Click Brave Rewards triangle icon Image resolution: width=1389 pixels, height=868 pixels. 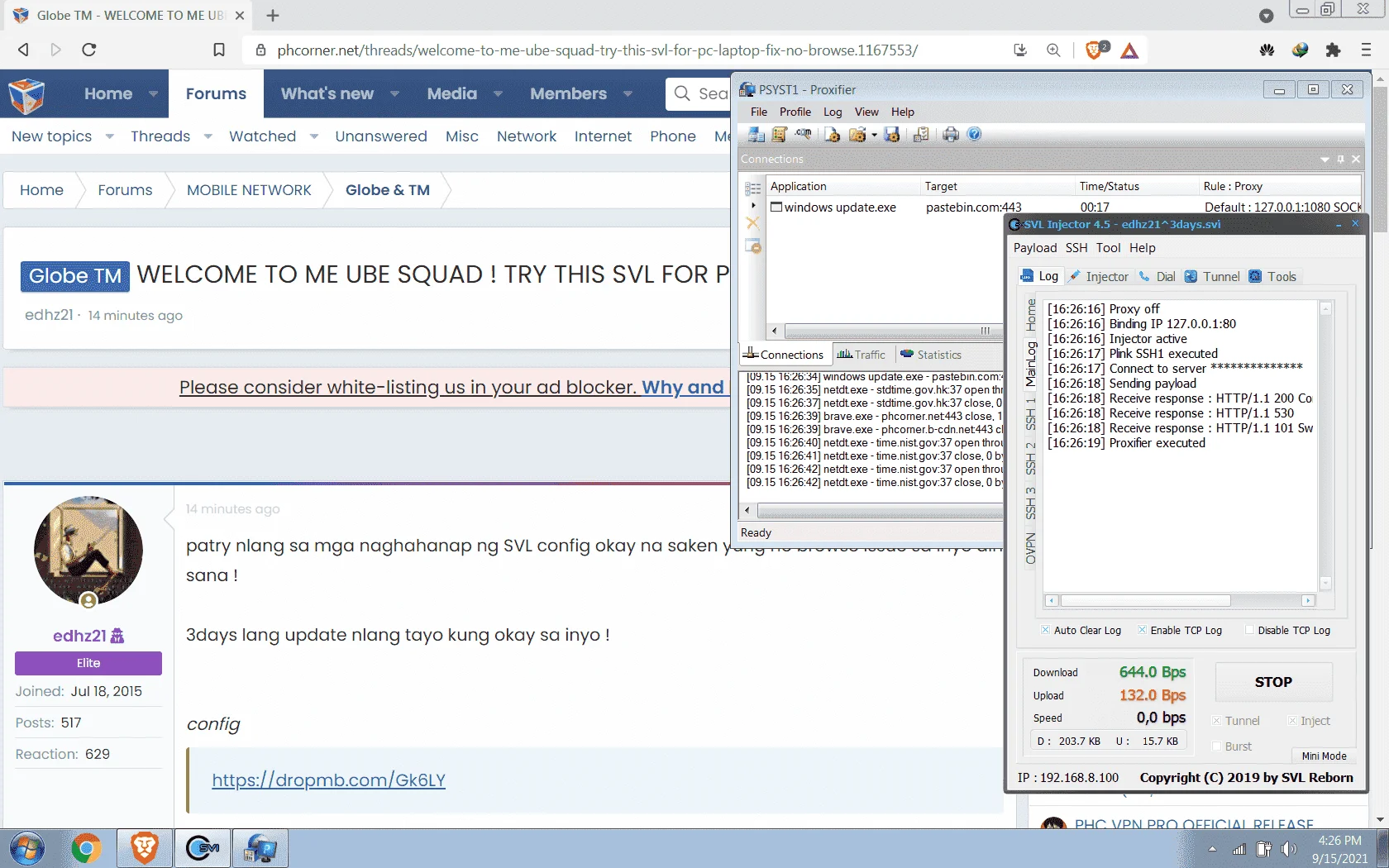tap(1129, 50)
